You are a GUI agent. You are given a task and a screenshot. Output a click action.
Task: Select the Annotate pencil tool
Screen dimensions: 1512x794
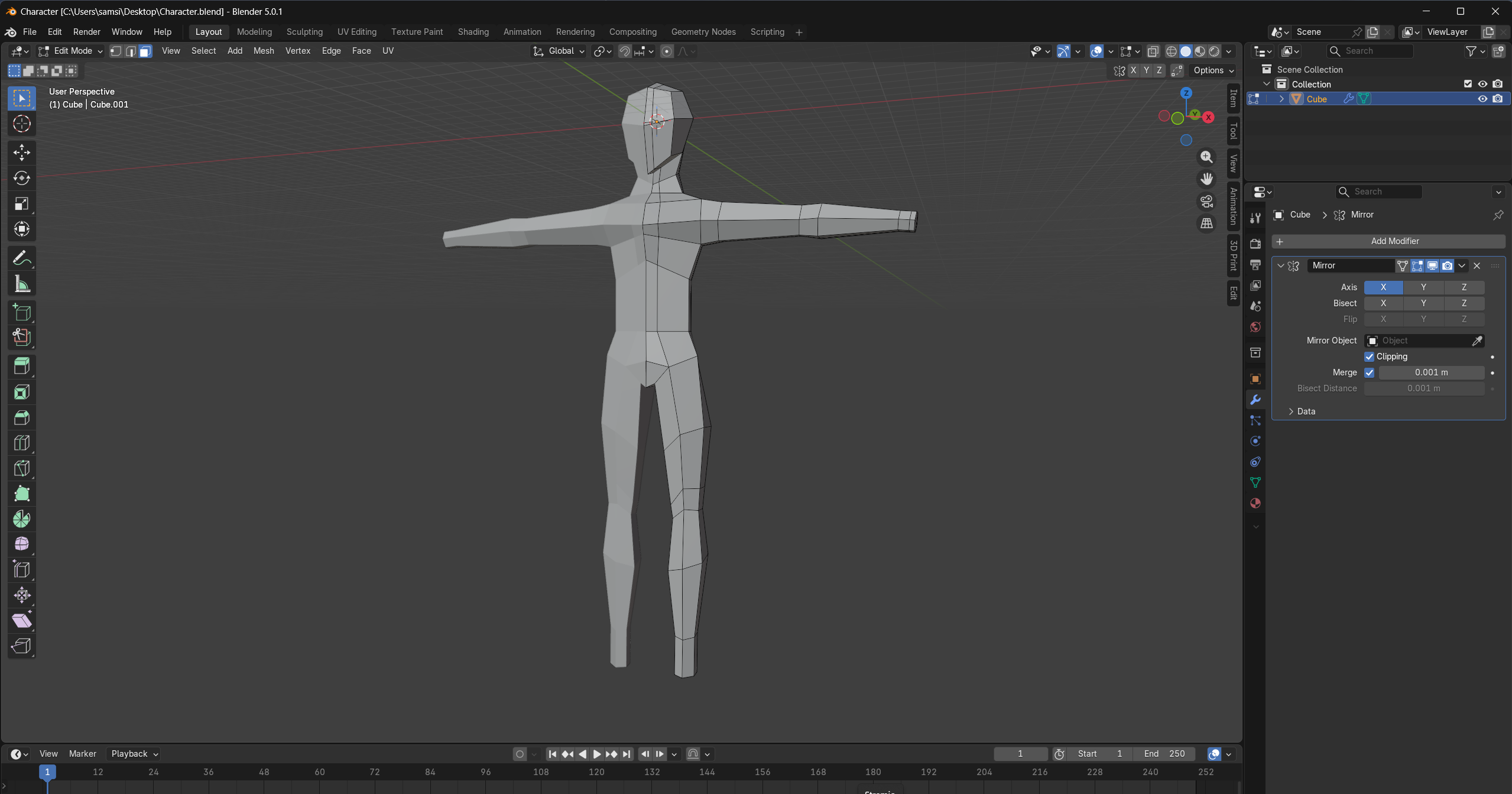22,258
